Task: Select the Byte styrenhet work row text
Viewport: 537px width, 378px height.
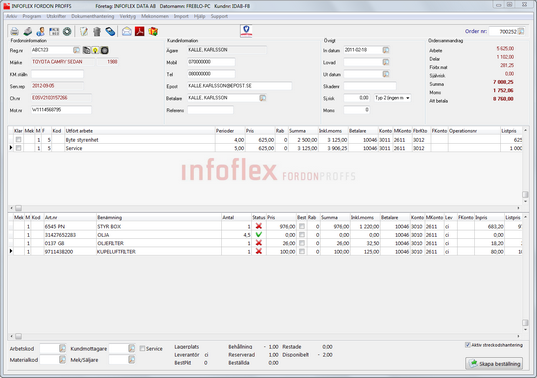Action: [82, 140]
